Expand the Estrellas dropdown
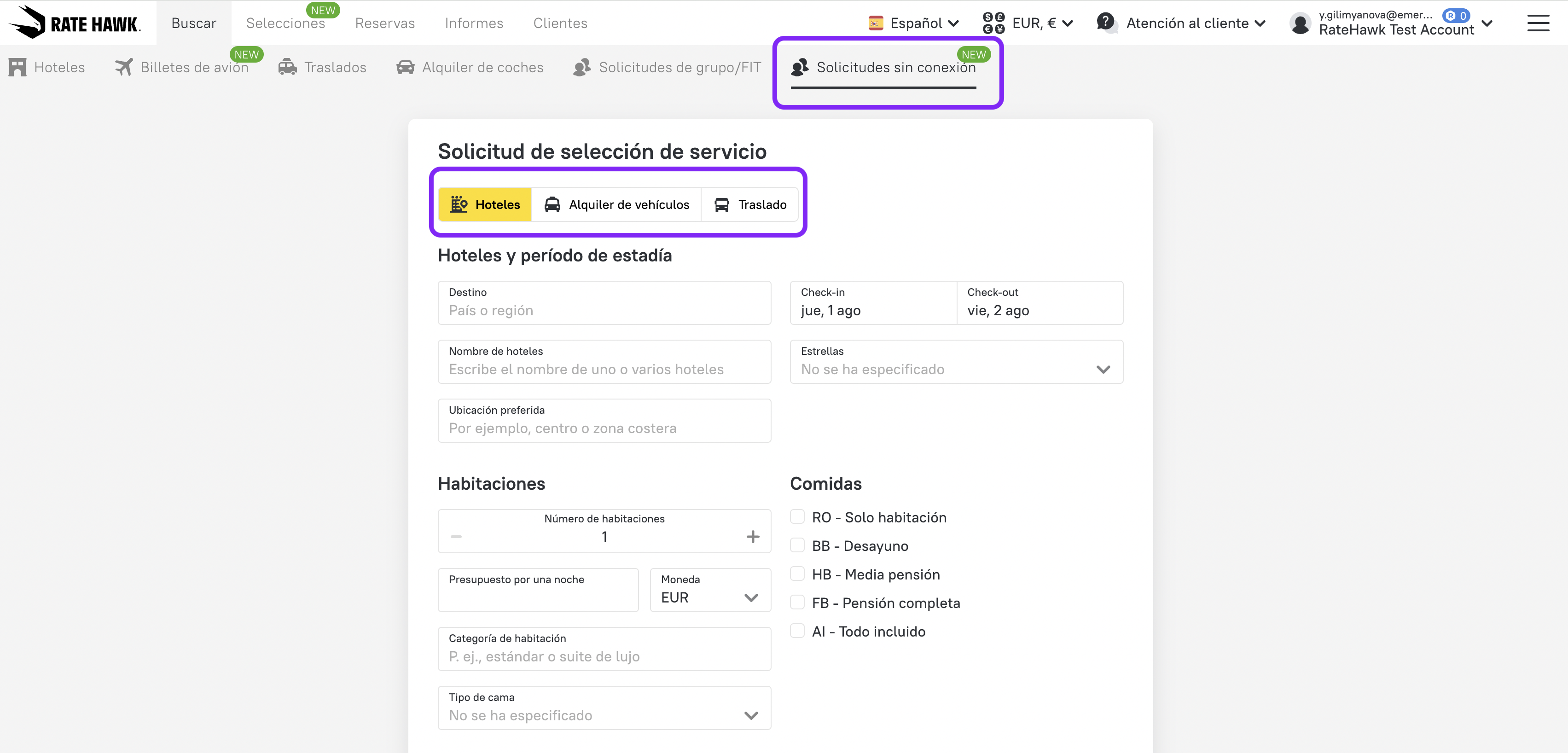The width and height of the screenshot is (1568, 753). (956, 362)
